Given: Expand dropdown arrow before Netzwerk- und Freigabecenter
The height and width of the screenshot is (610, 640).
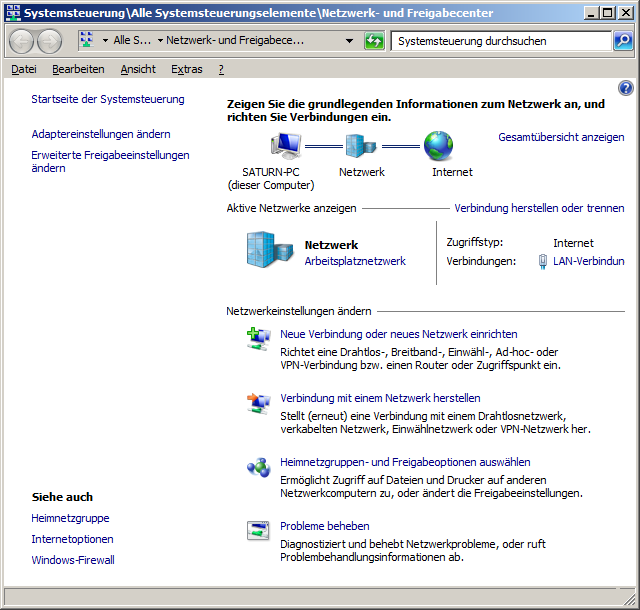Looking at the screenshot, I should (x=160, y=40).
